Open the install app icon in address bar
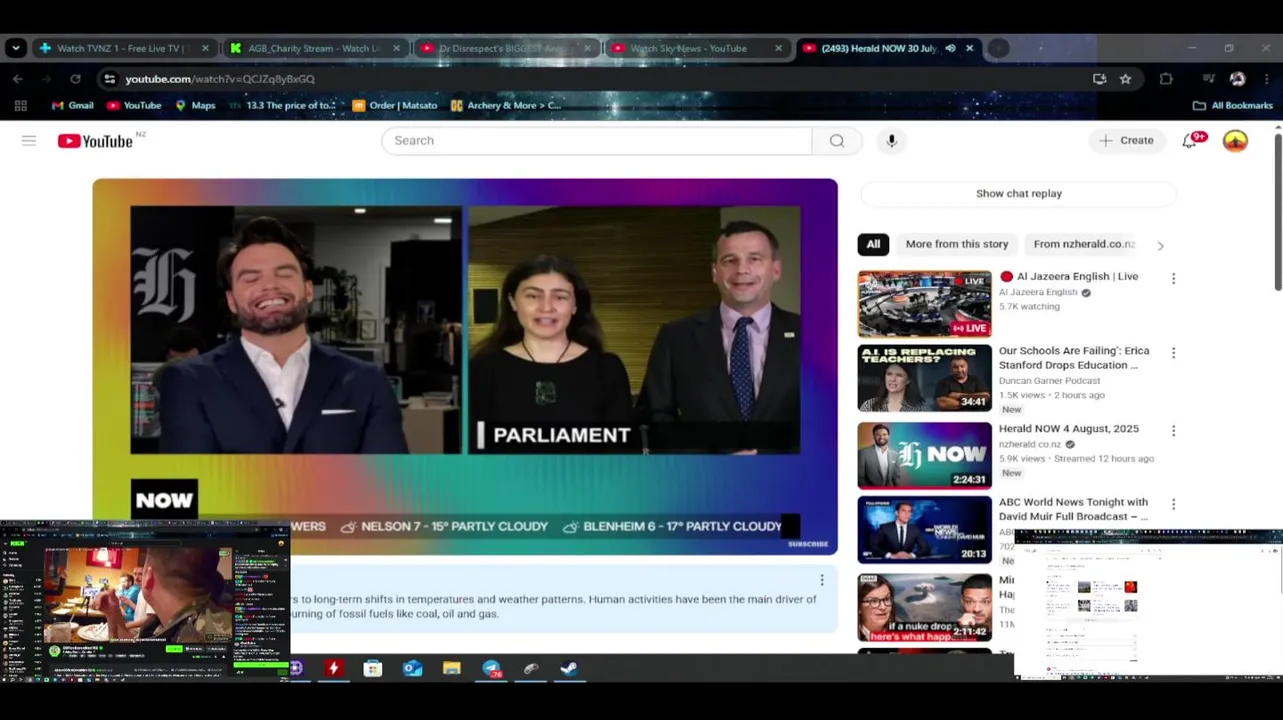 [x=1100, y=79]
